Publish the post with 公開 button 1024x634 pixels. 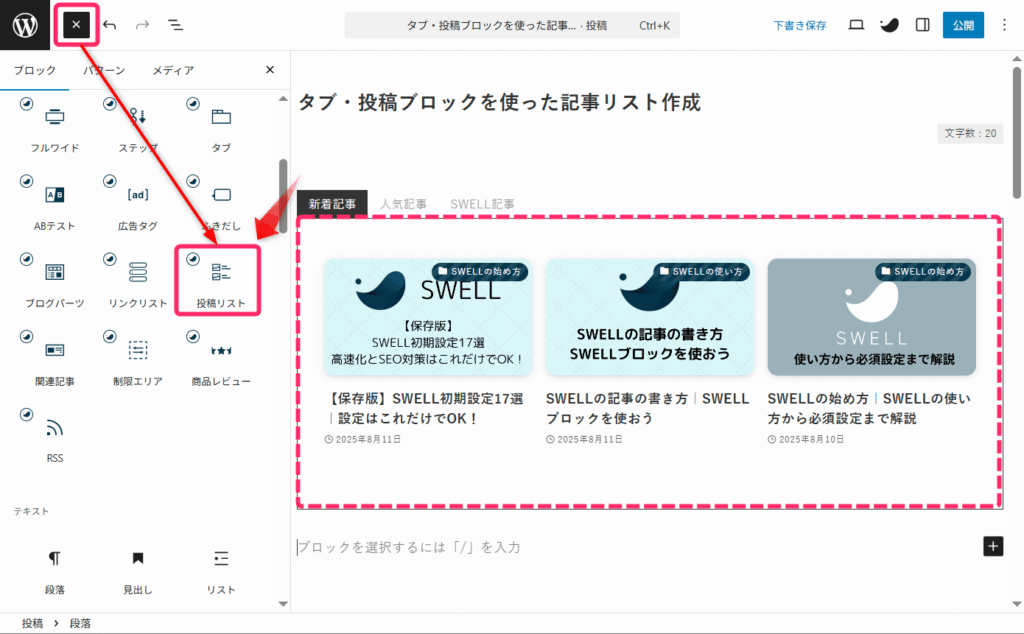click(x=963, y=25)
